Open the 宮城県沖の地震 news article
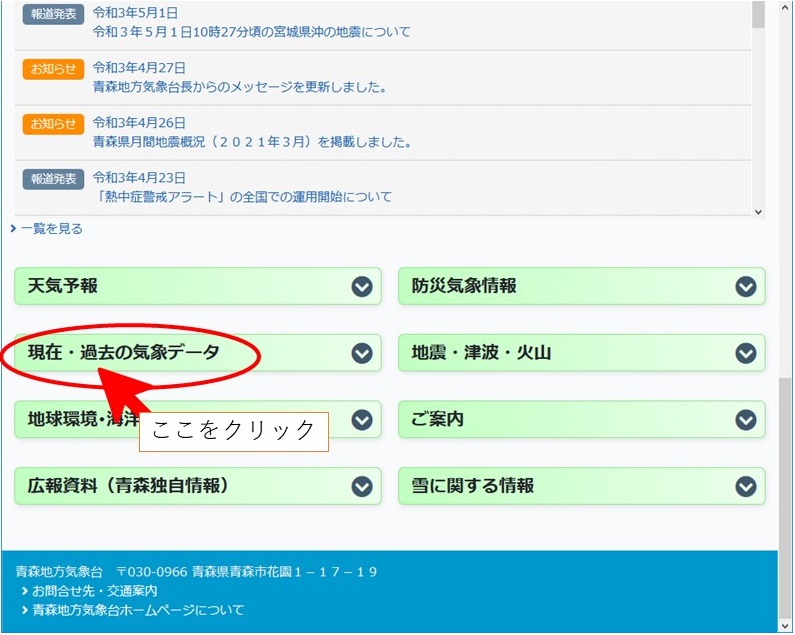 point(251,32)
